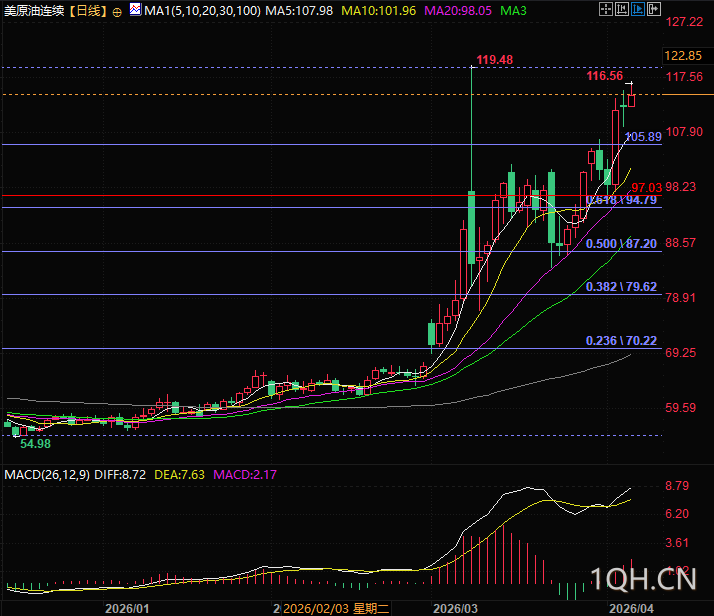Viewport: 714px width, 616px height.
Task: Click the panel expand-right arrow icon
Action: tap(653, 9)
